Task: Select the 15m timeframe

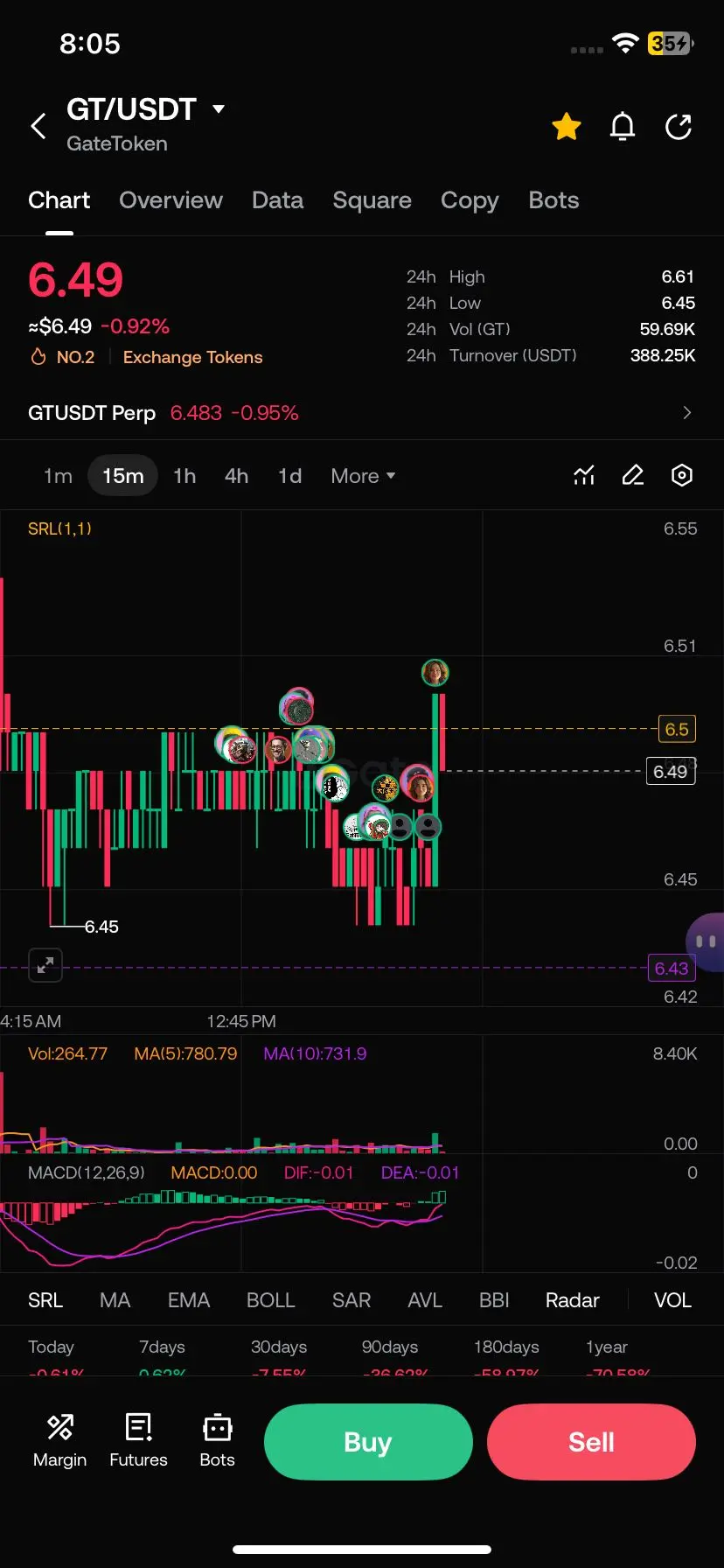Action: [x=122, y=476]
